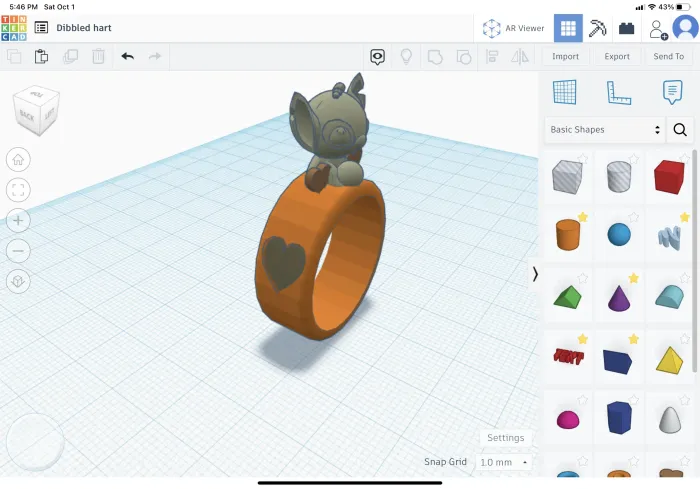Screen dimensions: 700x489
Task: Select the red Box shape
Action: pos(669,177)
